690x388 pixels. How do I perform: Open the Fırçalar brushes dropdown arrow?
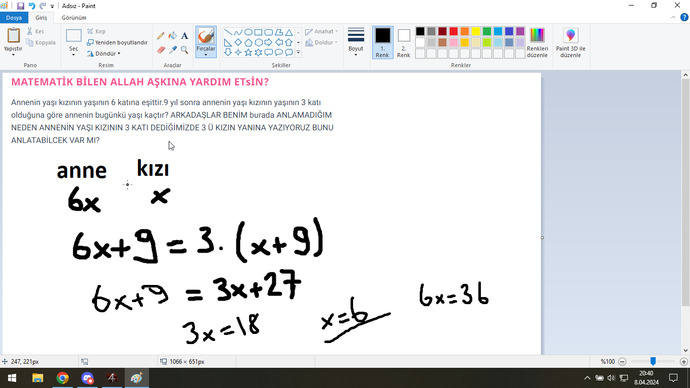(206, 55)
